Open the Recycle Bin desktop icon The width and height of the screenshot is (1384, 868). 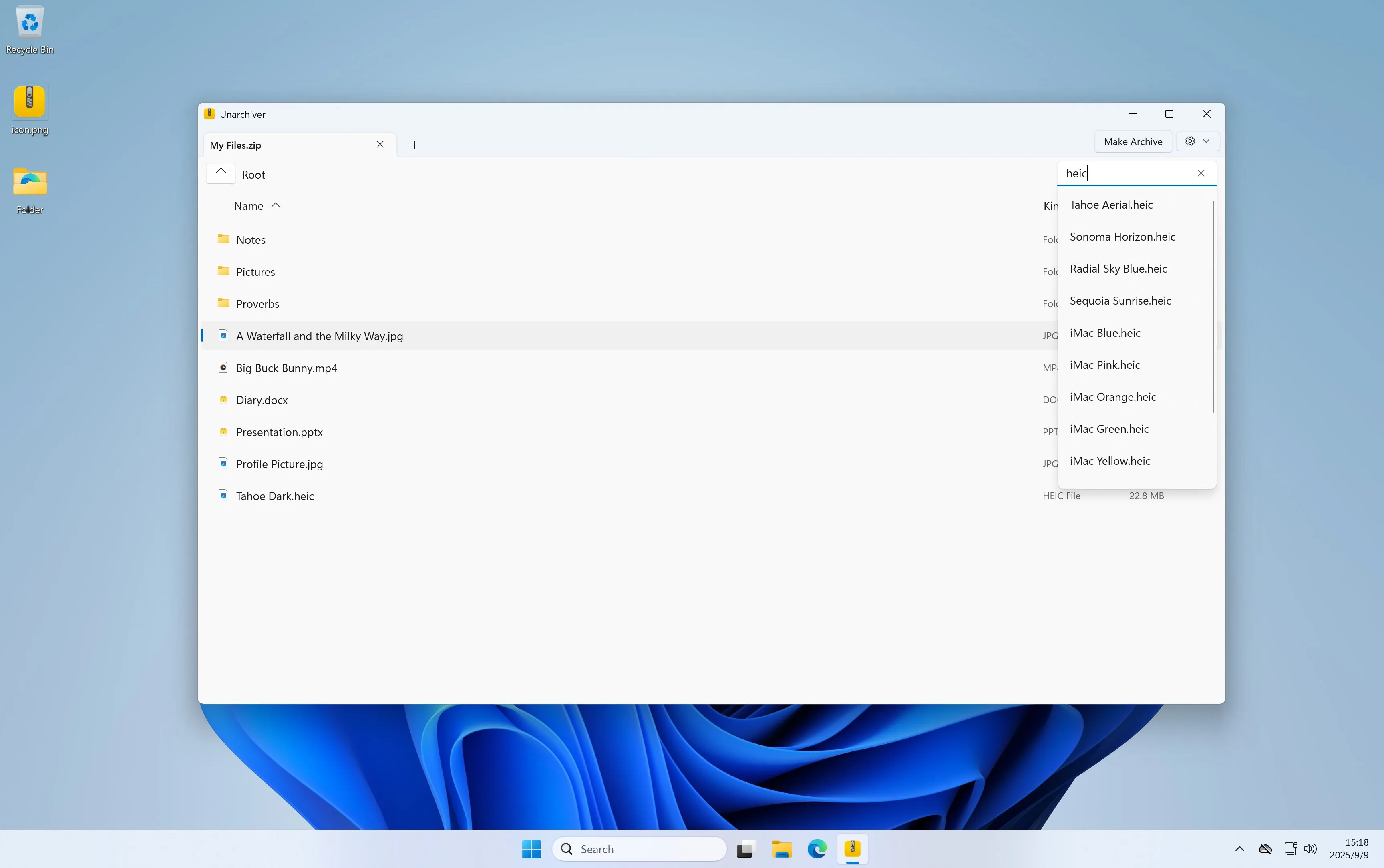(x=30, y=30)
